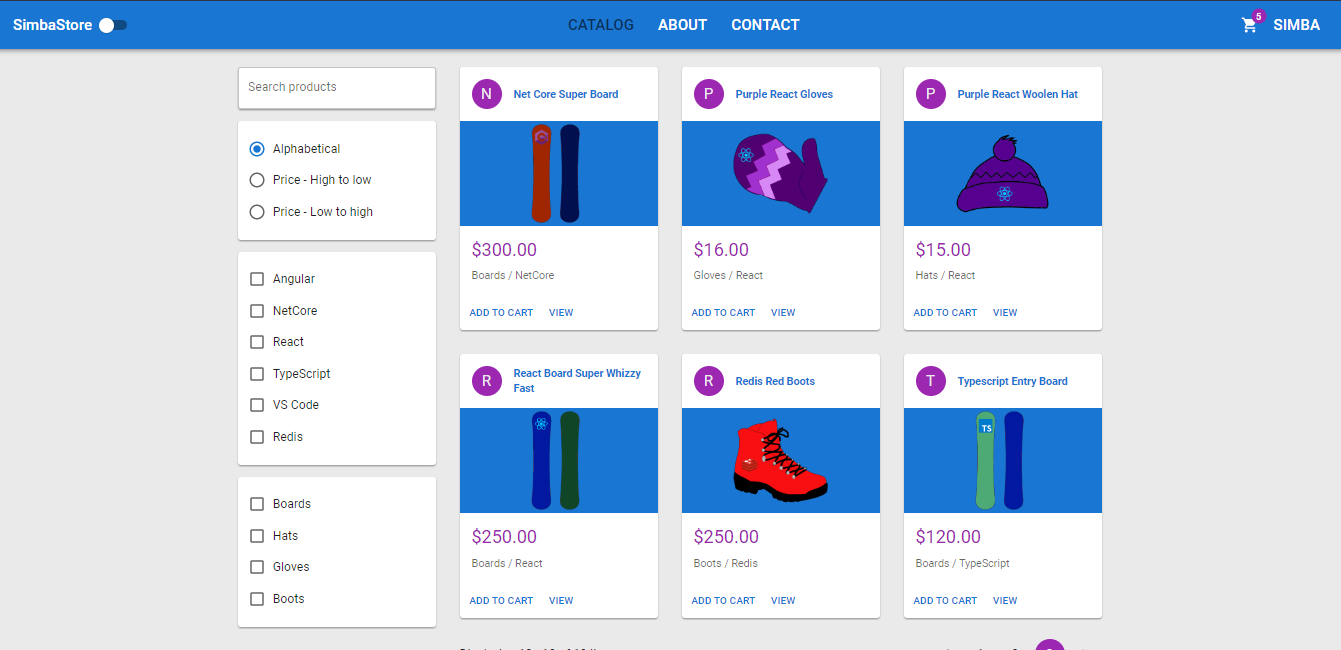Image resolution: width=1341 pixels, height=650 pixels.
Task: Select the Price - Low to high sorting option
Action: [257, 212]
